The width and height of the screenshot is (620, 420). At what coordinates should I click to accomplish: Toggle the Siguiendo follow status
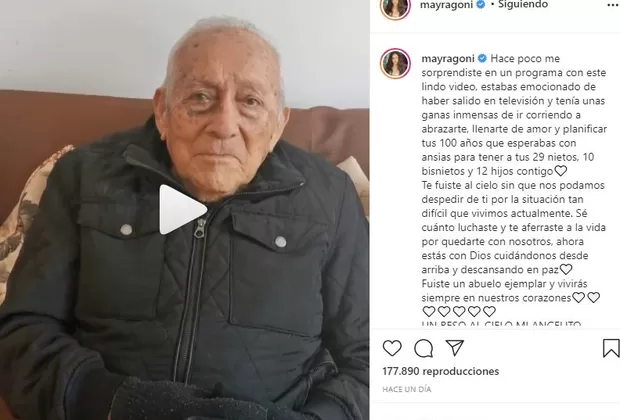[523, 5]
